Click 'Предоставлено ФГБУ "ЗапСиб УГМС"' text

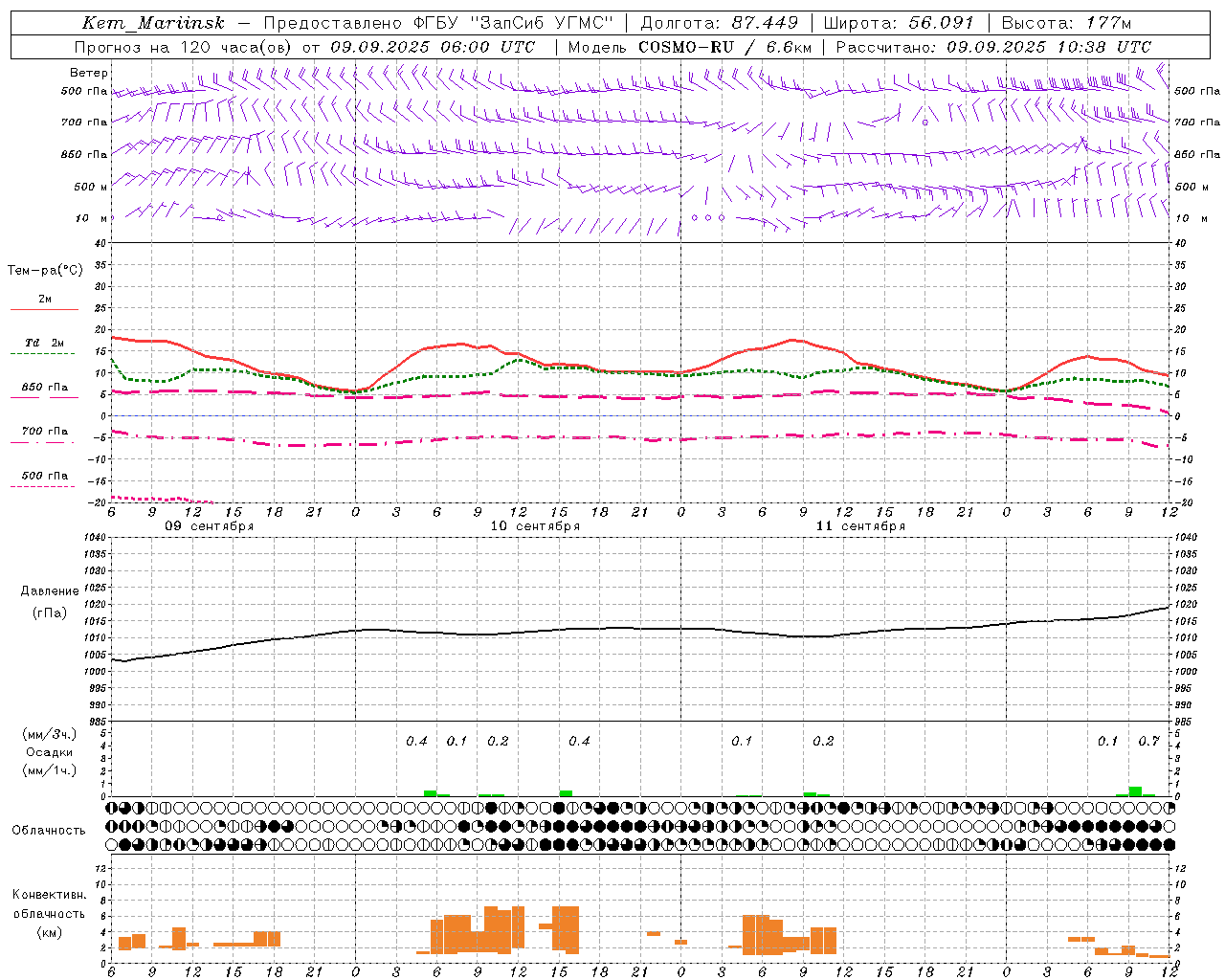(x=437, y=23)
